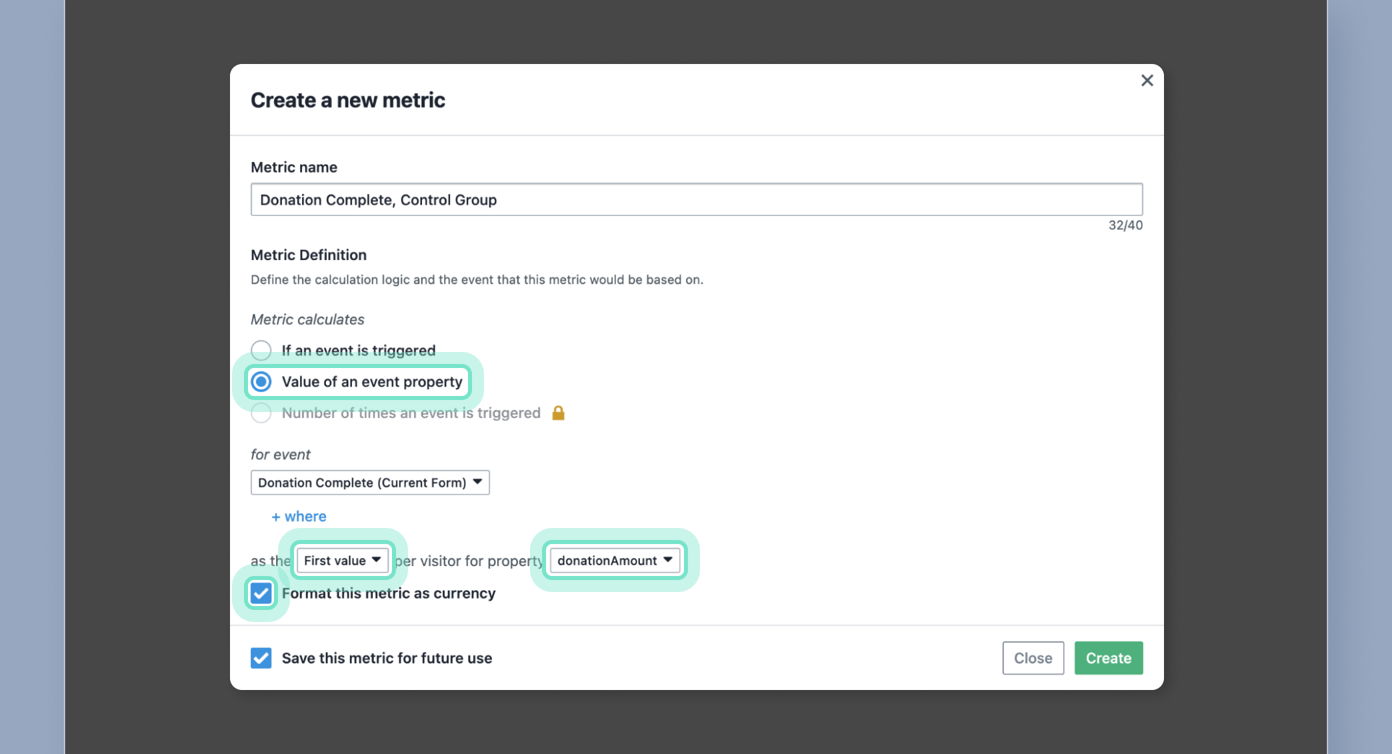Click the chevron on the event dropdown
This screenshot has height=754, width=1392.
click(478, 482)
